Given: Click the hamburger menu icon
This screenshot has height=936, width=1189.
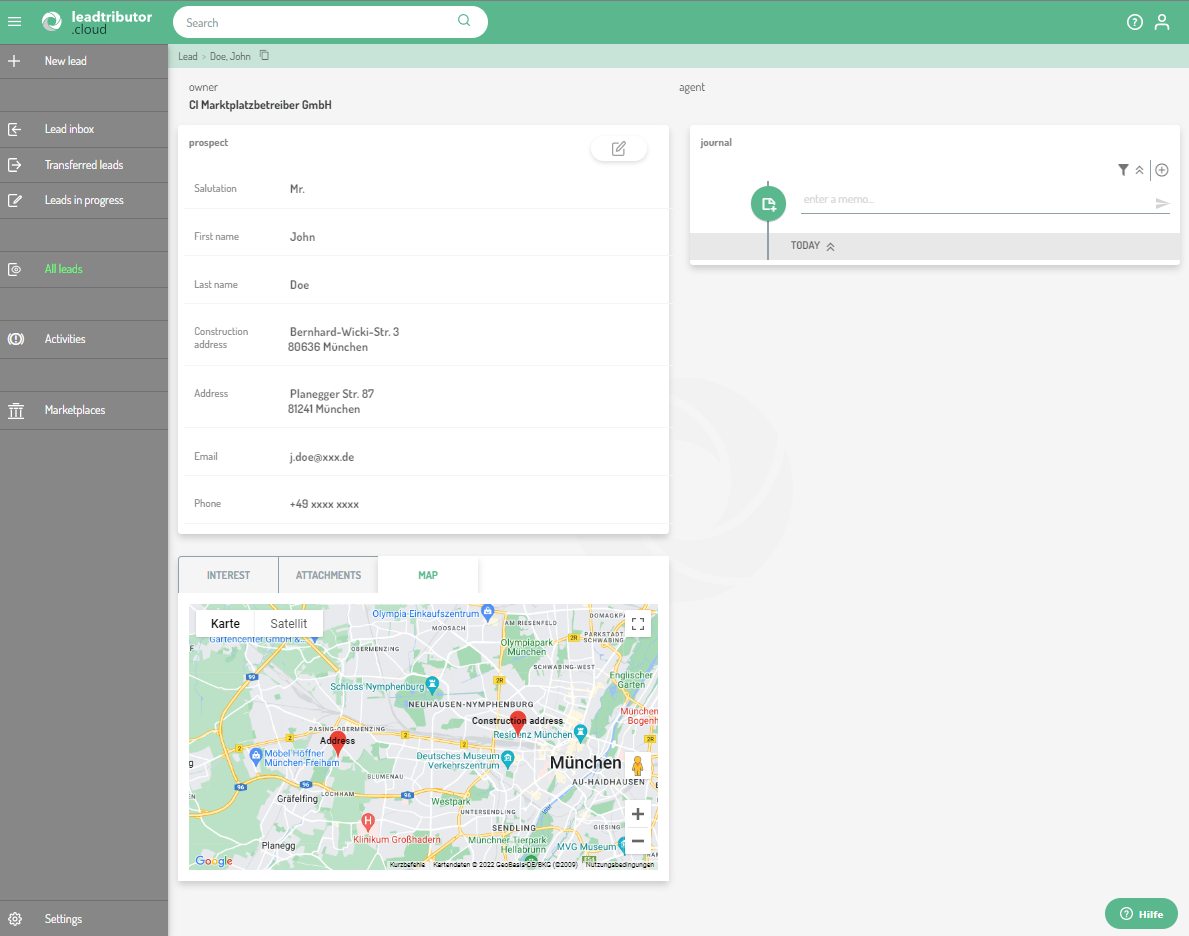Looking at the screenshot, I should coord(15,22).
